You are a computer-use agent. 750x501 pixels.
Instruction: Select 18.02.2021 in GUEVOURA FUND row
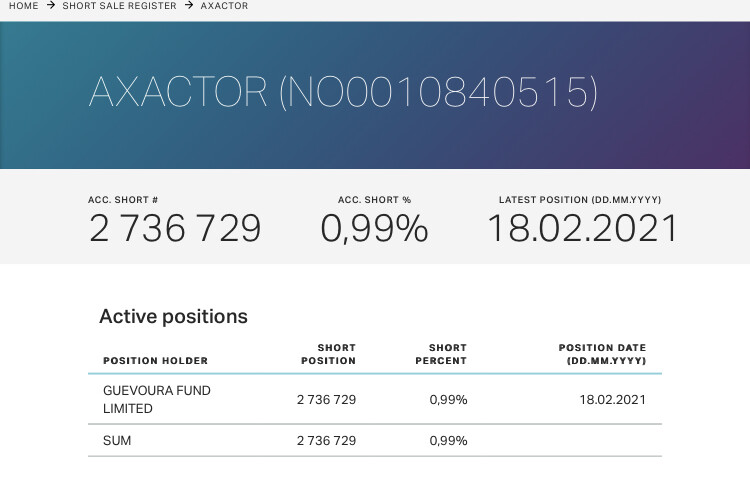613,400
